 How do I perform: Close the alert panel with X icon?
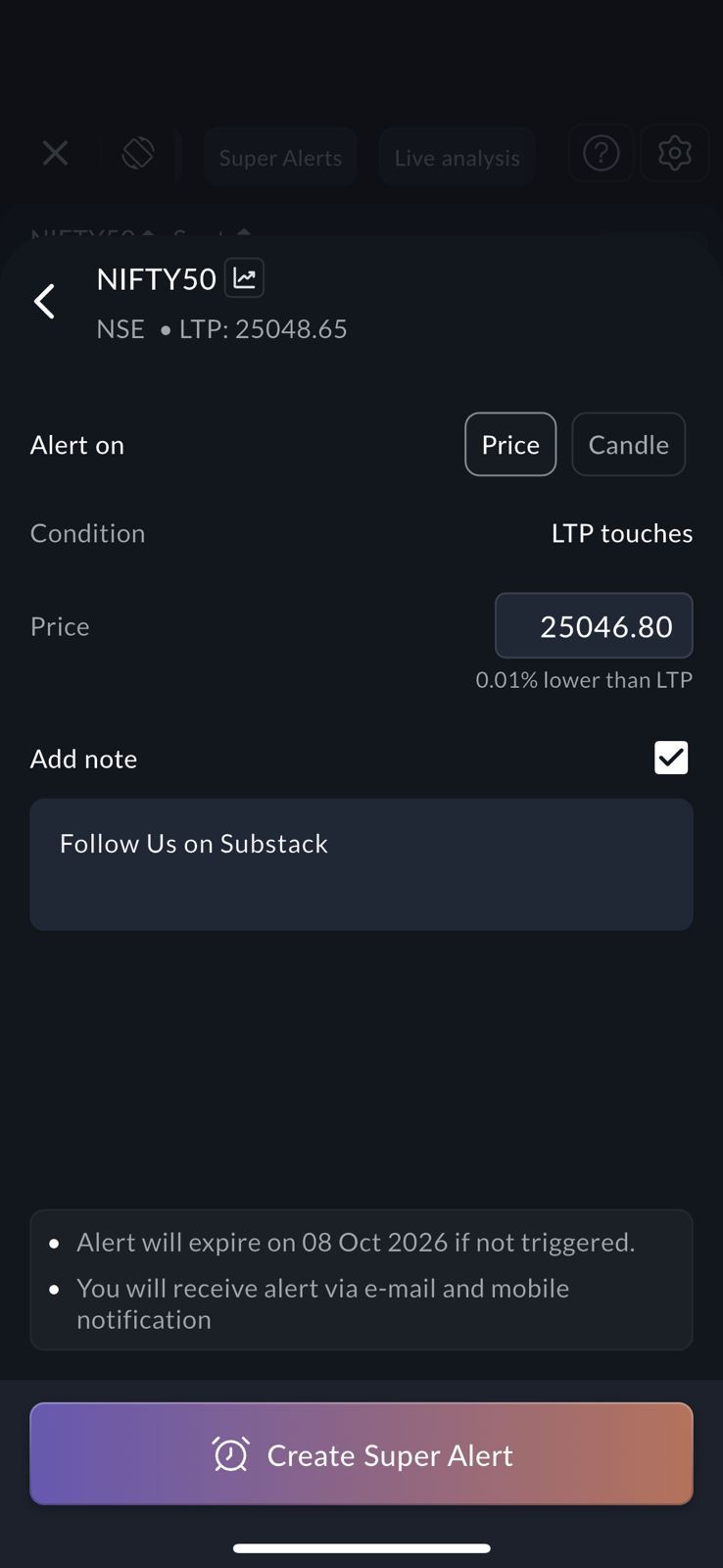click(55, 154)
